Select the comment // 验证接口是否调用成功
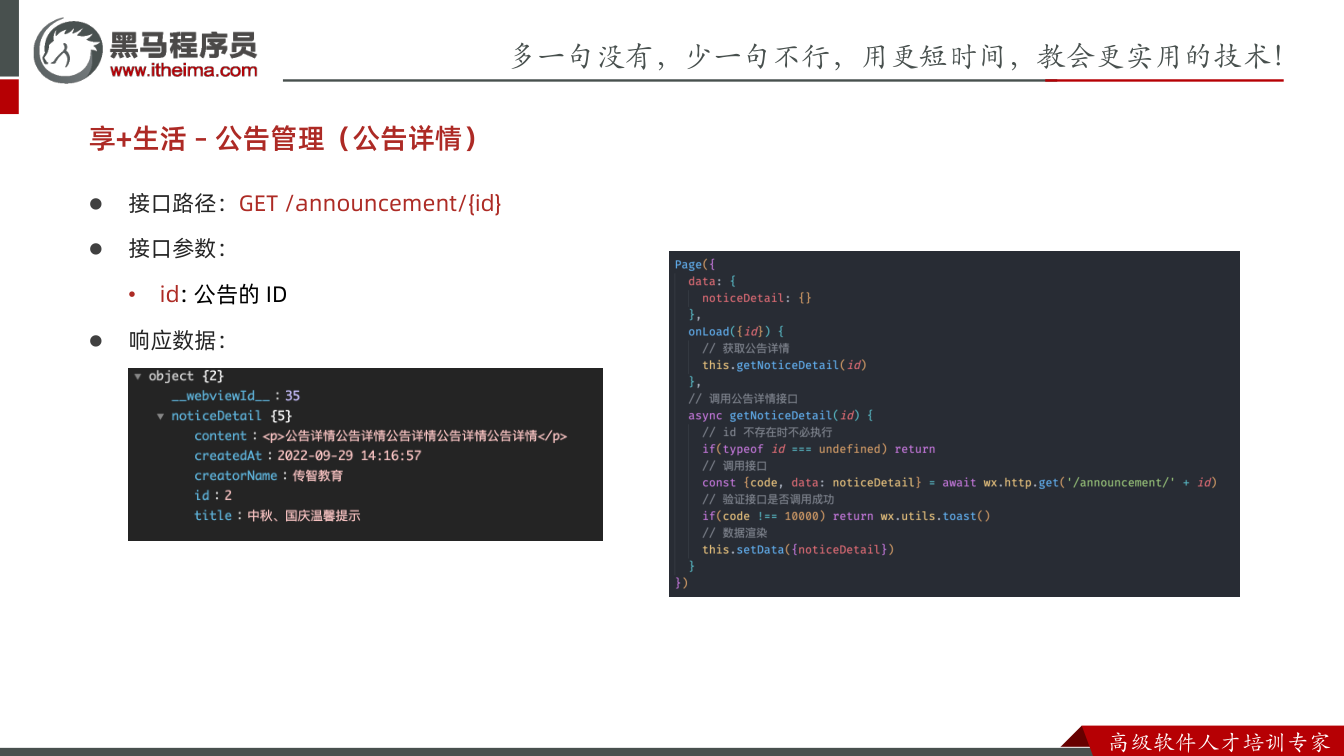Viewport: 1344px width, 756px height. click(768, 499)
